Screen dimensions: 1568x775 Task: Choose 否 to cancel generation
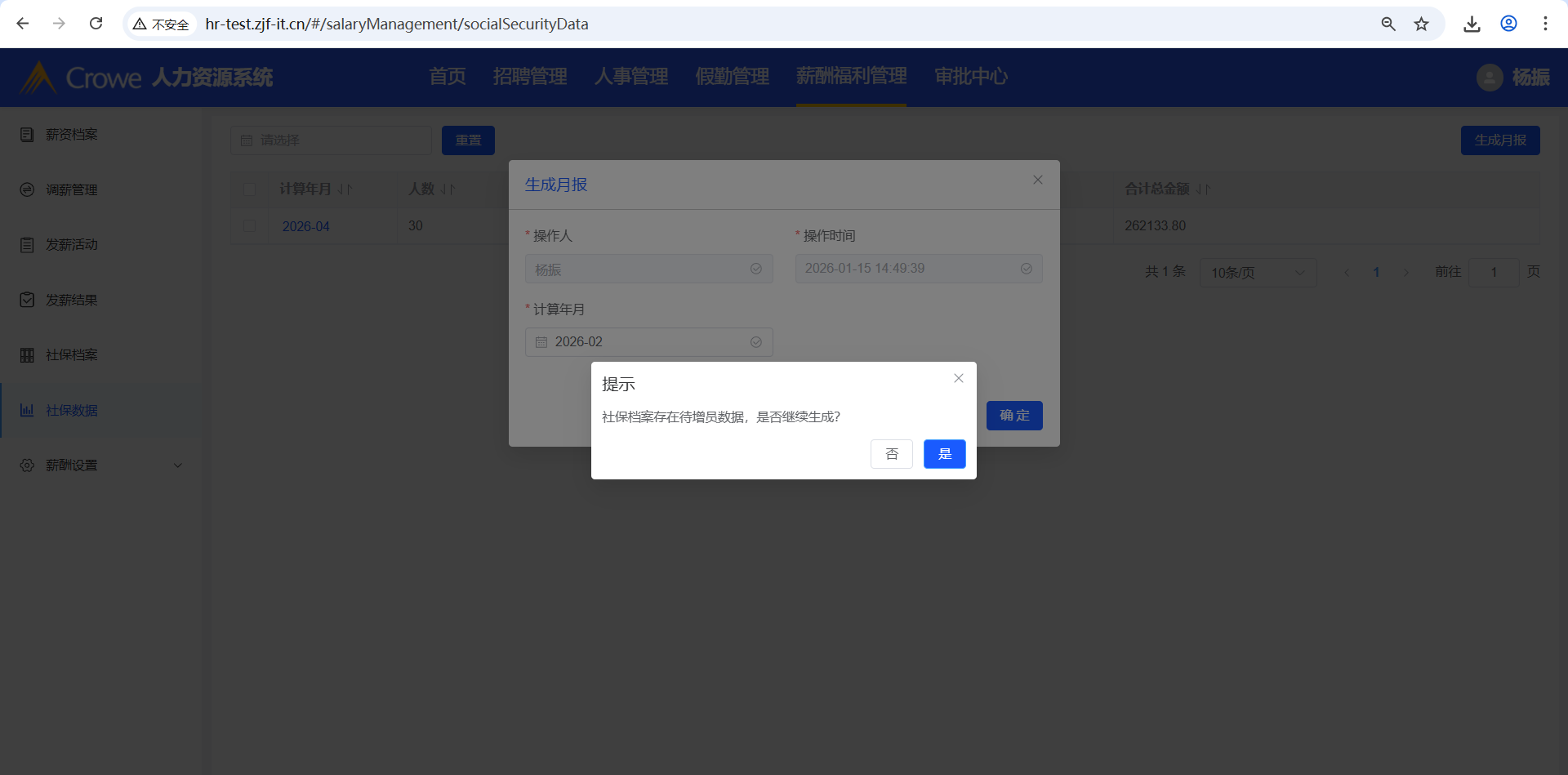pyautogui.click(x=892, y=454)
